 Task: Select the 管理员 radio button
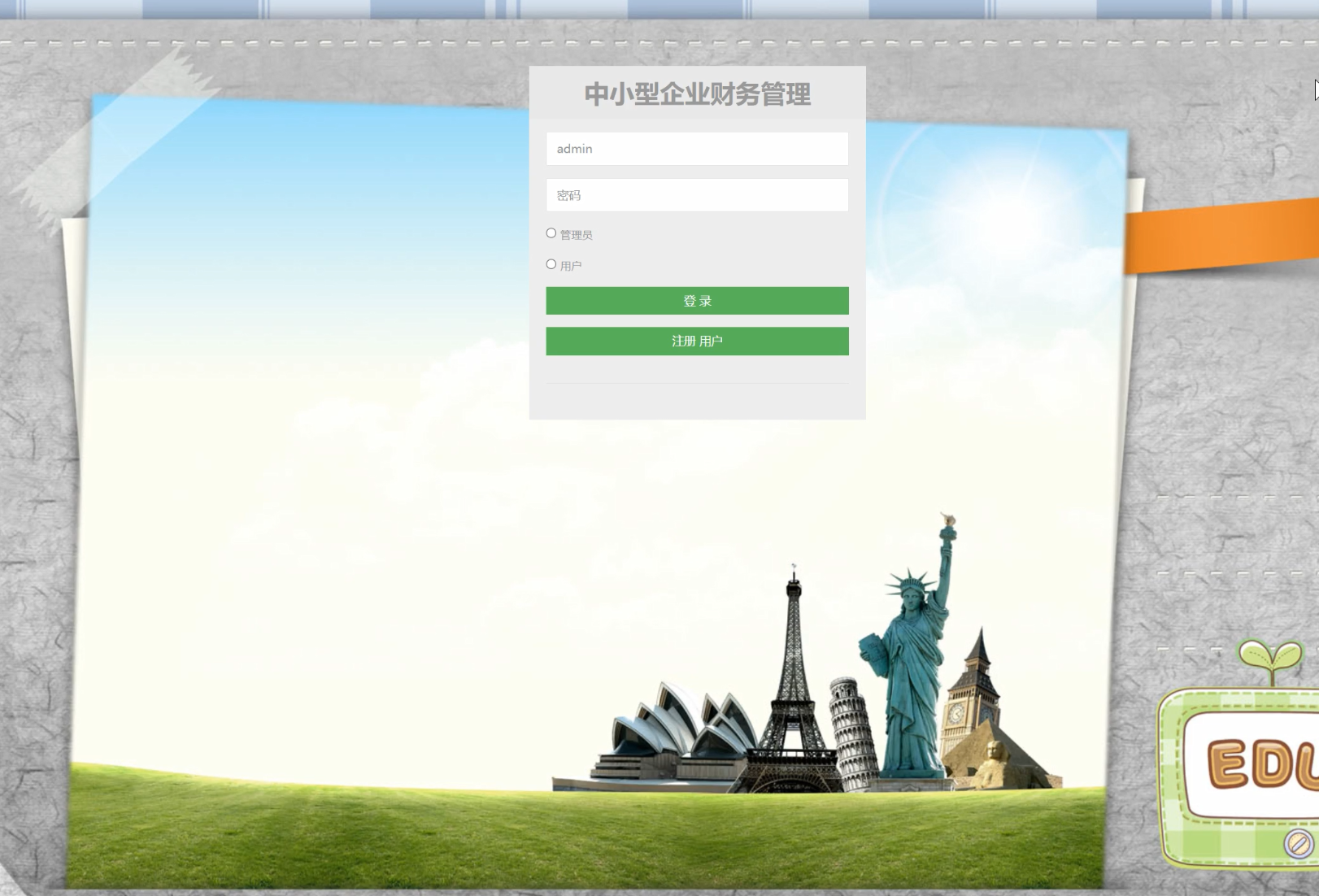click(x=551, y=233)
